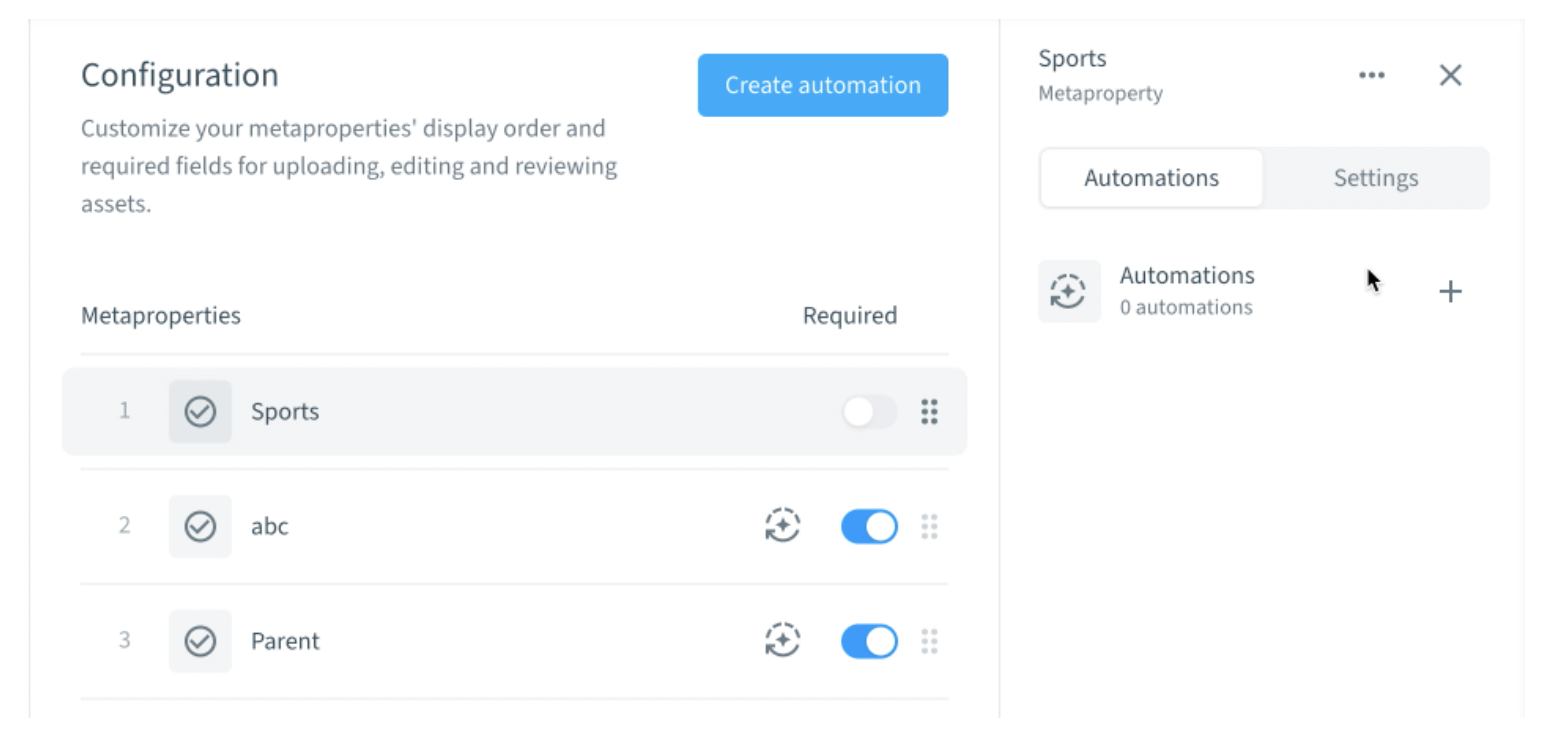This screenshot has height=734, width=1556.
Task: Open the three-dots menu for Sports metaproperty
Action: (1371, 75)
